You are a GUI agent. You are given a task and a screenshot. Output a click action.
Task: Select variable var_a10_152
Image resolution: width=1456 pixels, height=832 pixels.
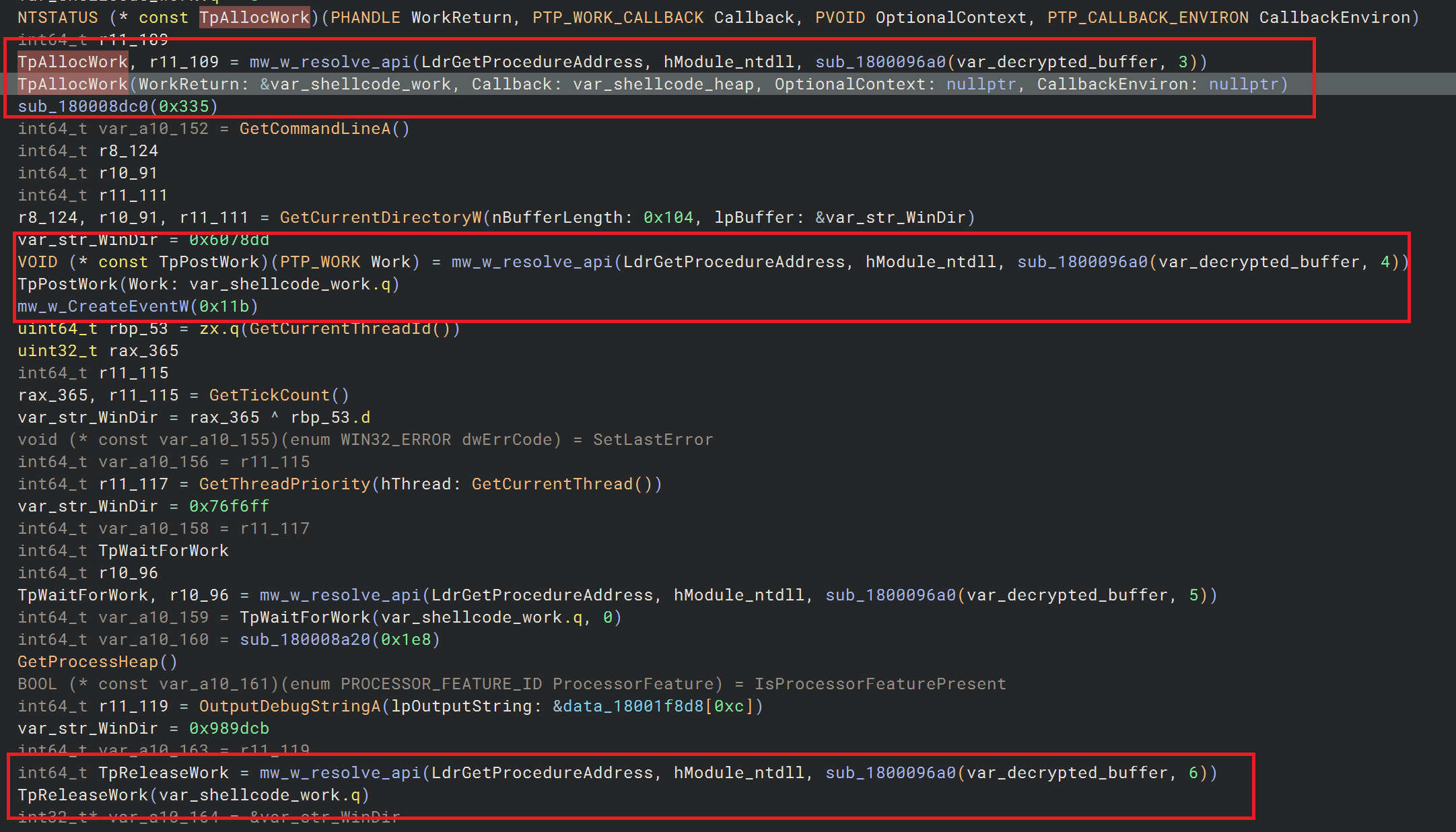tap(153, 129)
